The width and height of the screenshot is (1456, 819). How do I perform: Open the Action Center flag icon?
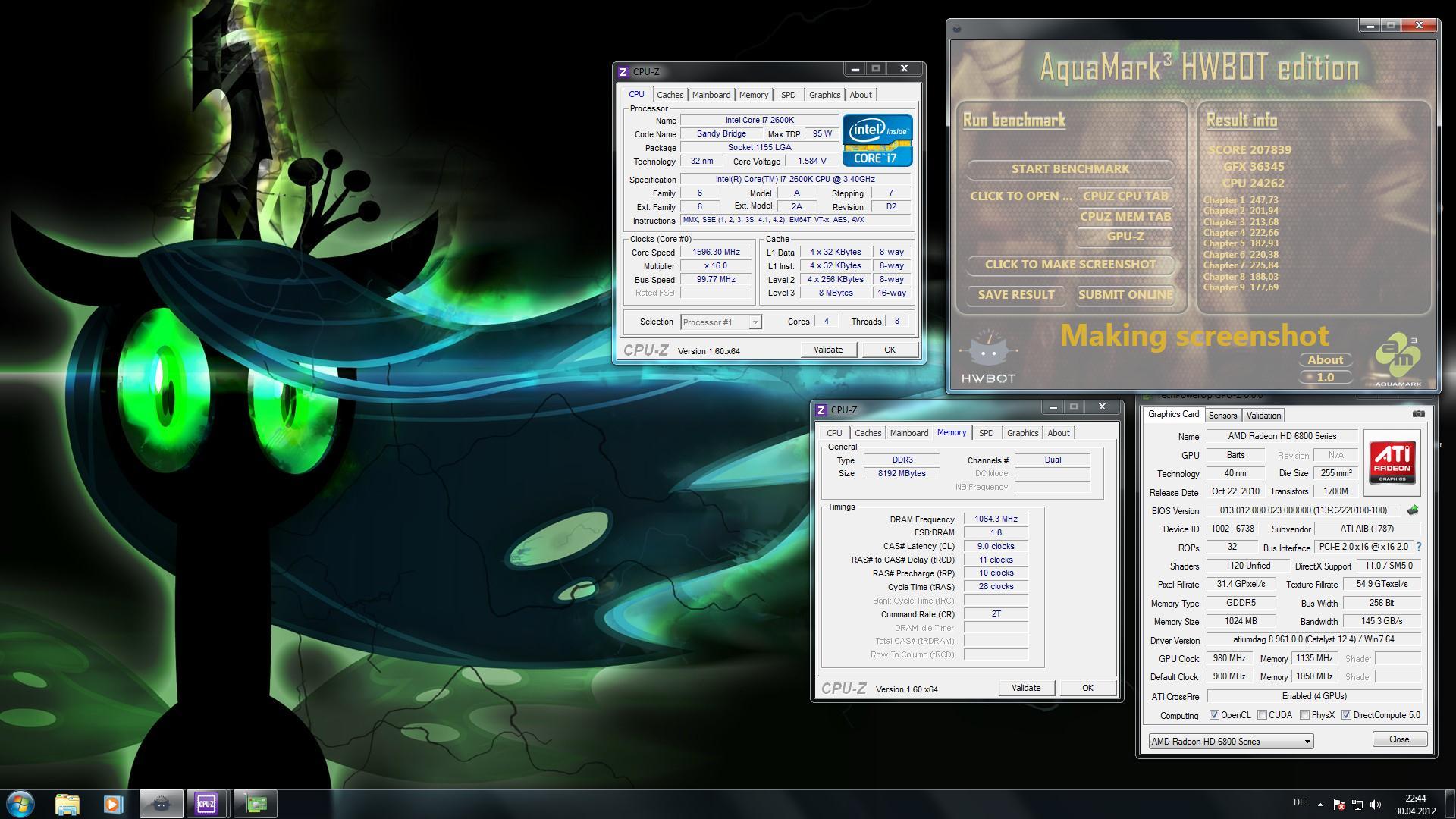point(1339,804)
